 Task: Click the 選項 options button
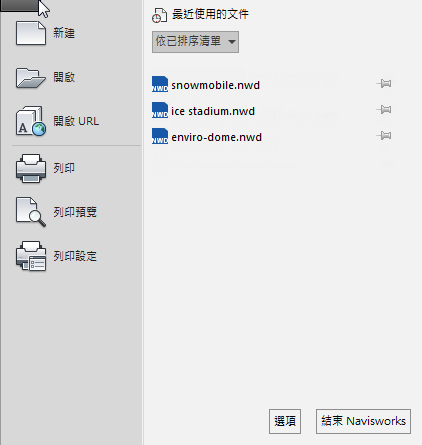tap(285, 421)
